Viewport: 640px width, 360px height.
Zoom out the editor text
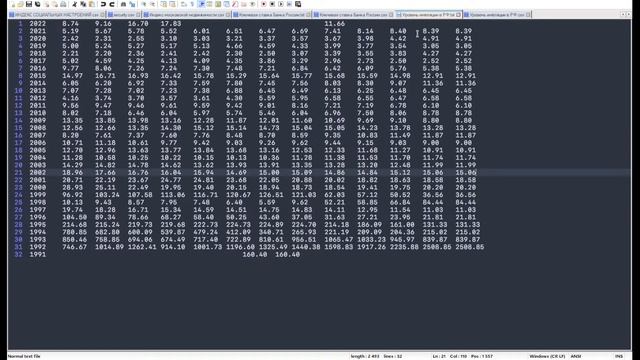152,4
